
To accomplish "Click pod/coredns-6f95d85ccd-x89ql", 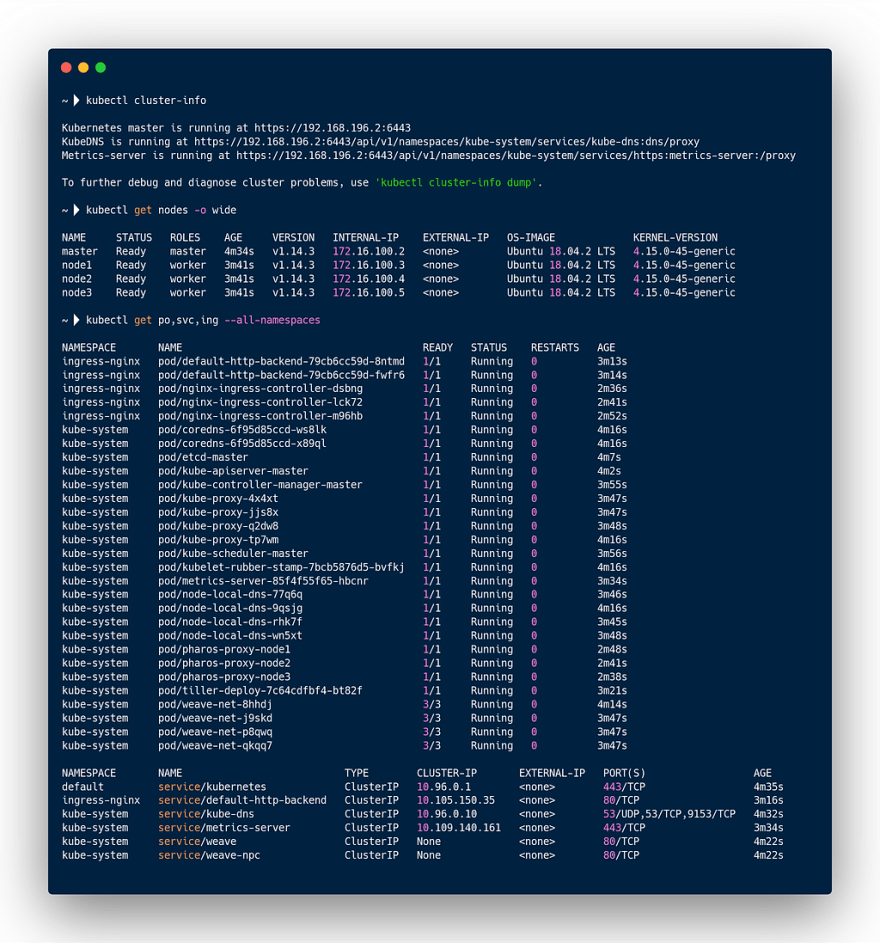I will [242, 444].
